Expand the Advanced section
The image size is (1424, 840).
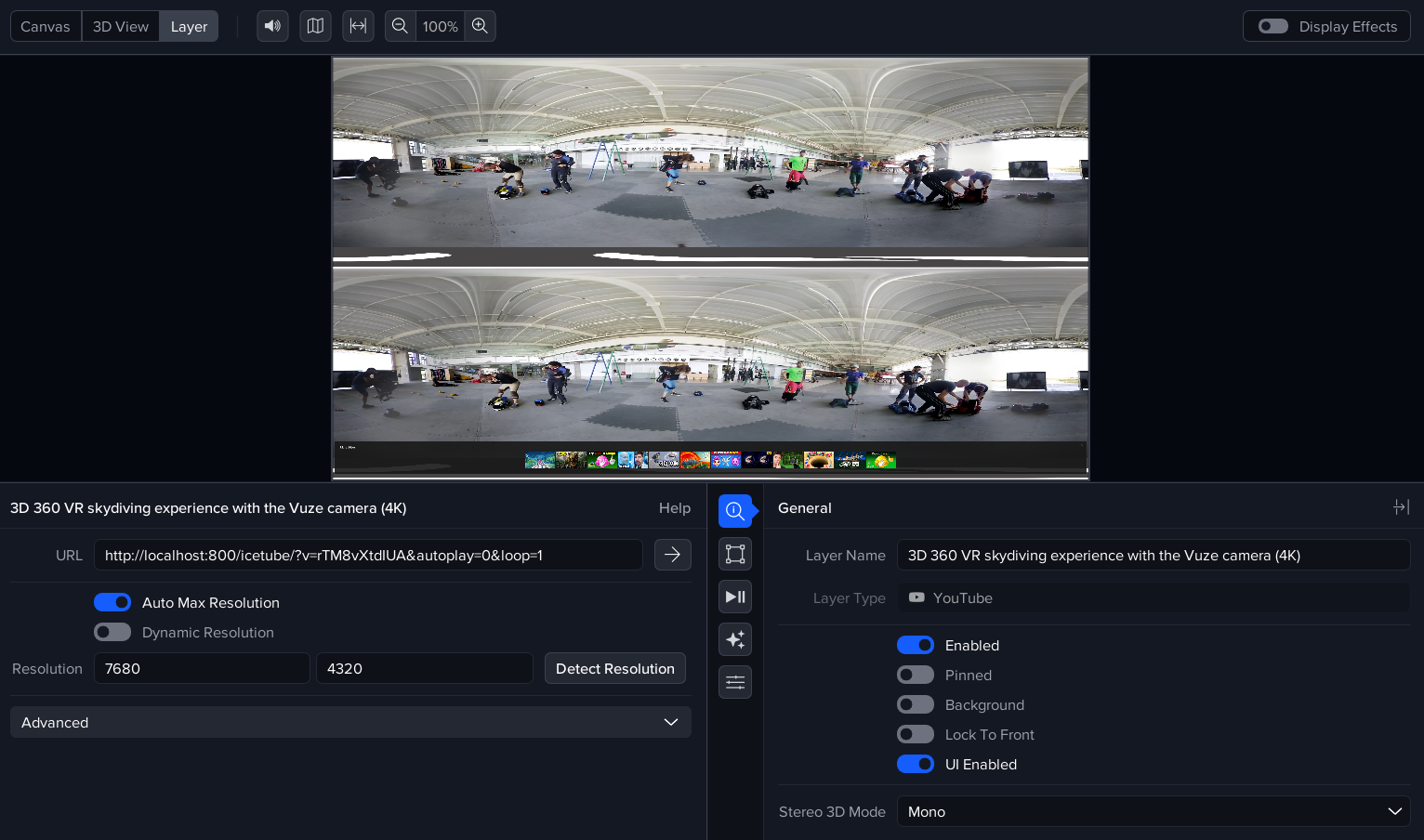(x=350, y=722)
